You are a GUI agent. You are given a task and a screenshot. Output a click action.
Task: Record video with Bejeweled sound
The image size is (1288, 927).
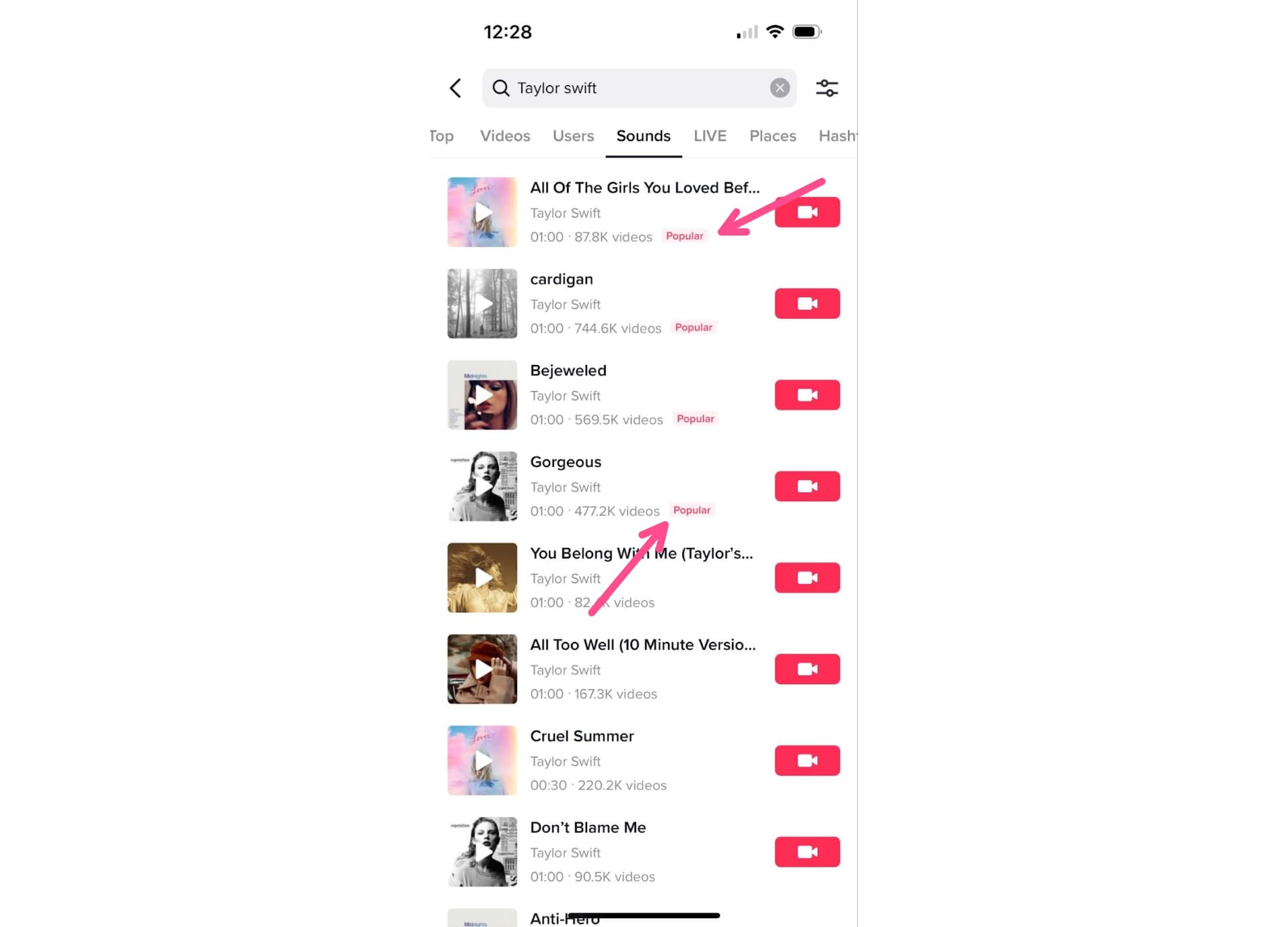tap(807, 395)
